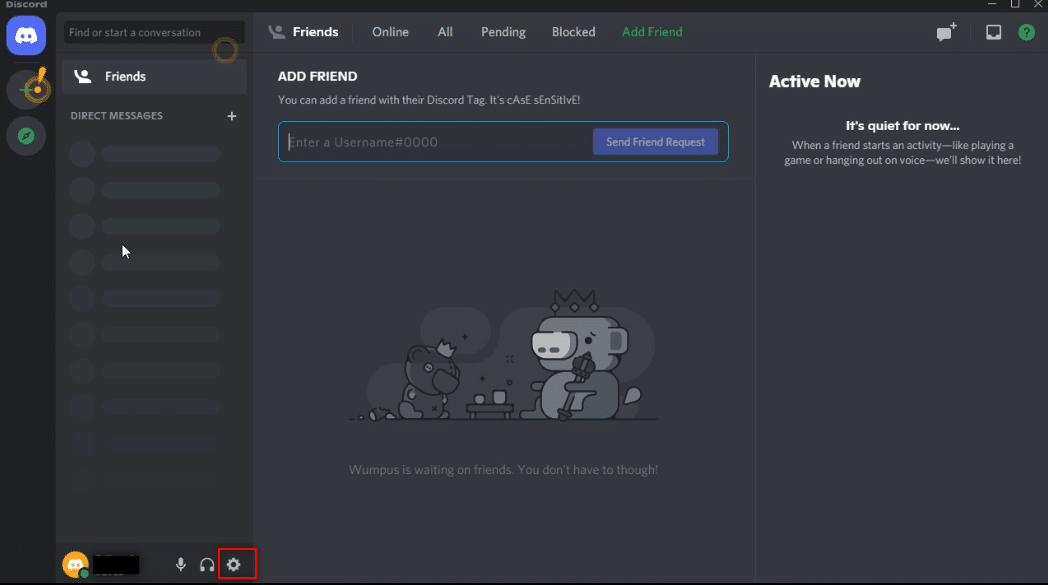Deafen using the headphones icon
The image size is (1048, 585).
207,565
